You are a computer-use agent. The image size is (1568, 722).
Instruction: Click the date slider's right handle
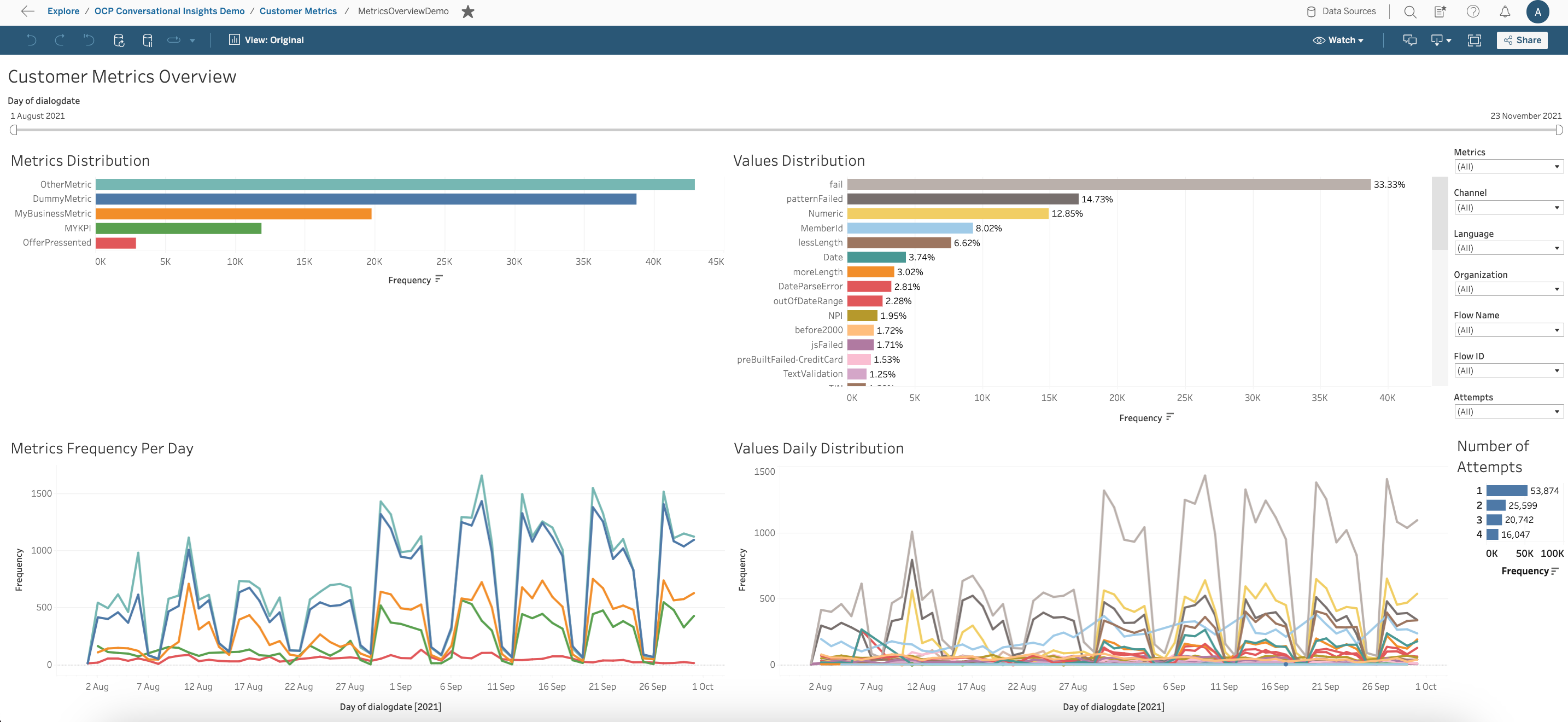point(1558,130)
